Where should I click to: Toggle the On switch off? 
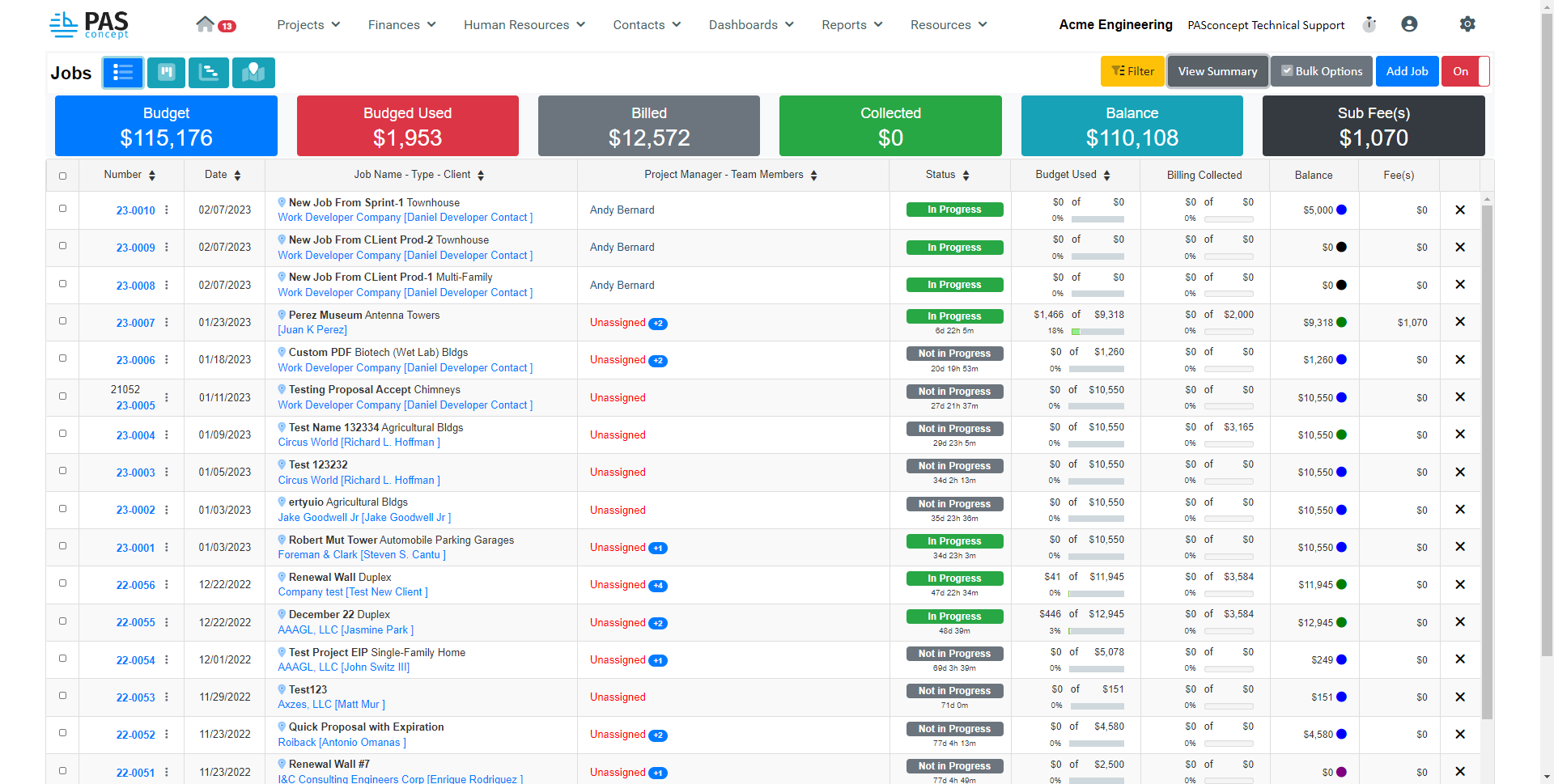pos(1465,71)
